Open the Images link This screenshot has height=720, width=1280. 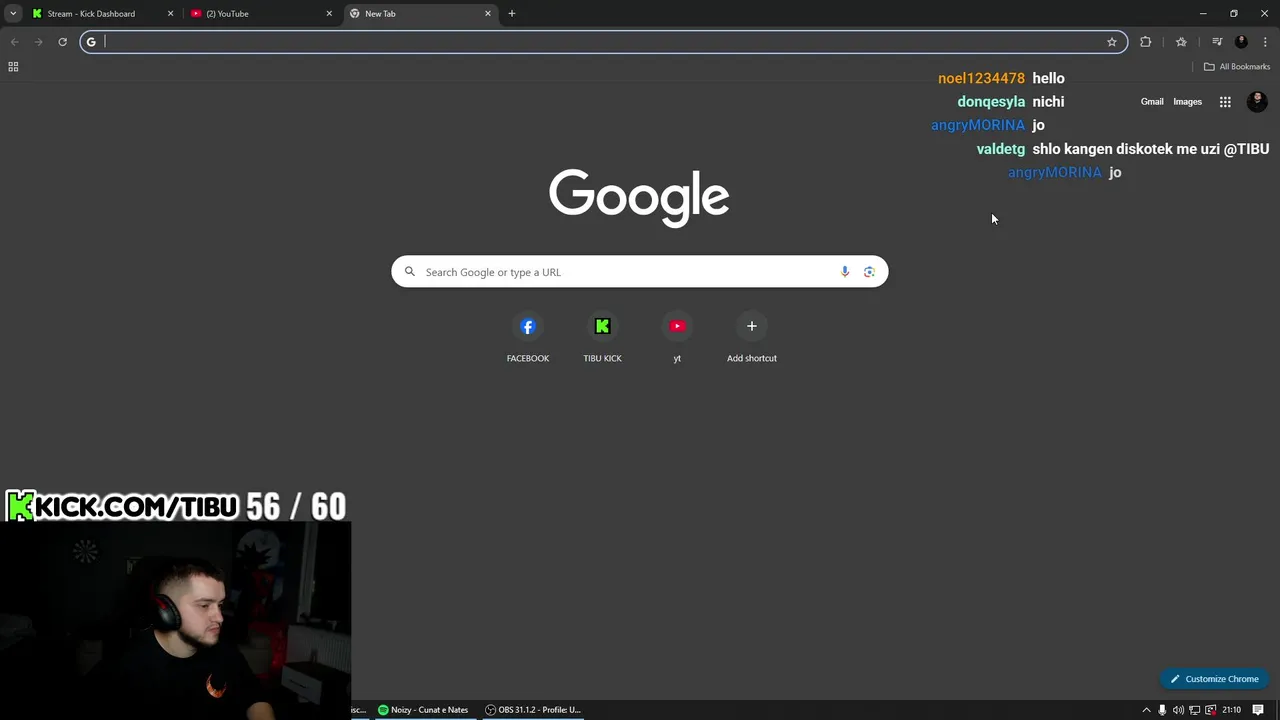pyautogui.click(x=1187, y=102)
